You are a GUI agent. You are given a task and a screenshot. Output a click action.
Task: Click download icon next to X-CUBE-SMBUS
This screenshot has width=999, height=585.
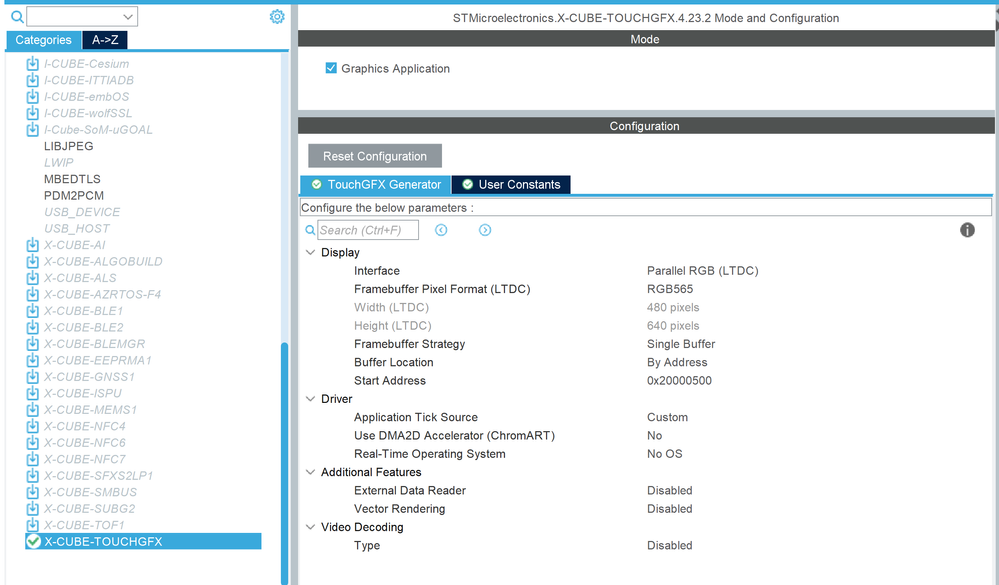(32, 493)
